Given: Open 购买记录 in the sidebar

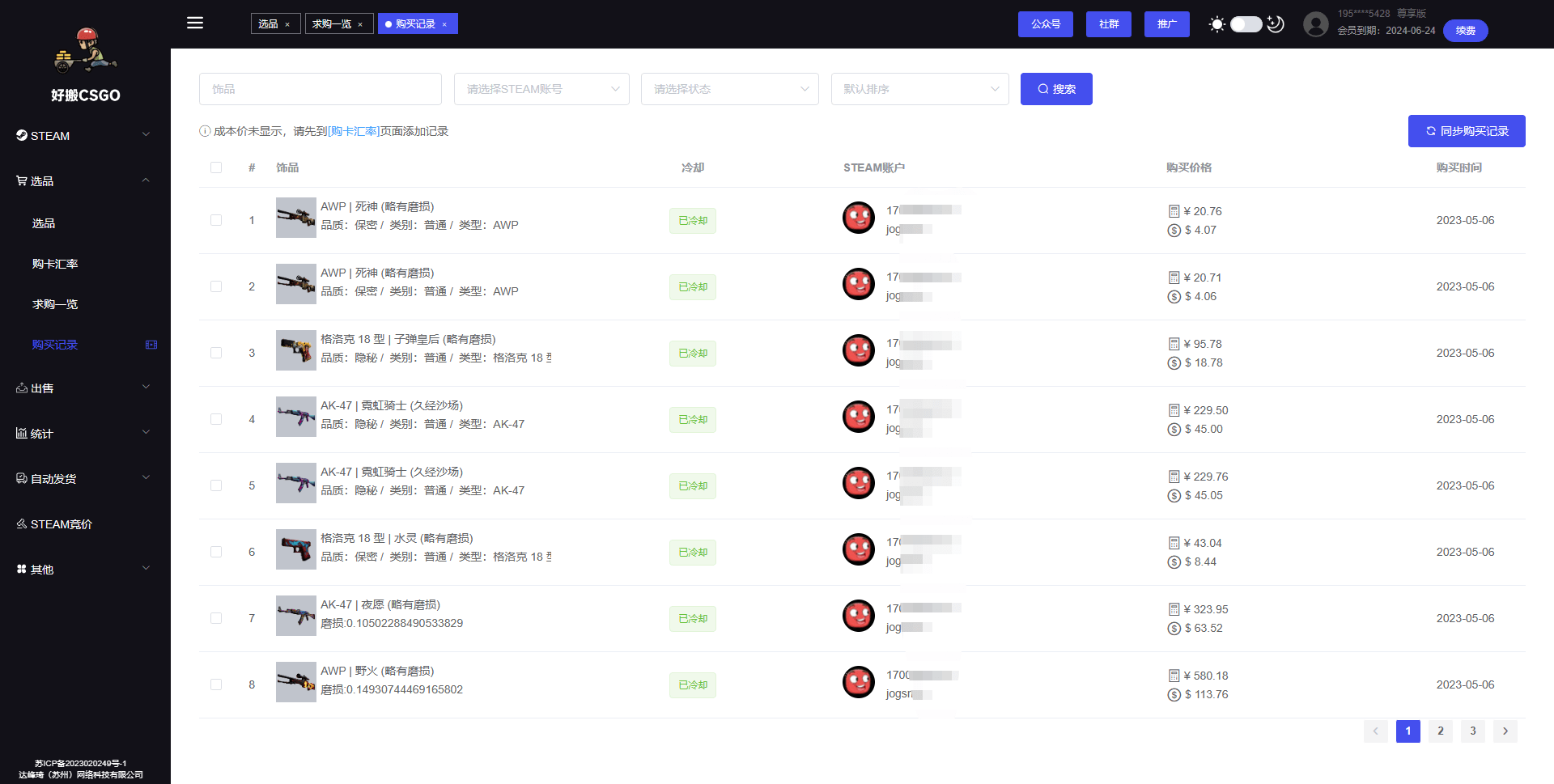Looking at the screenshot, I should [85, 345].
